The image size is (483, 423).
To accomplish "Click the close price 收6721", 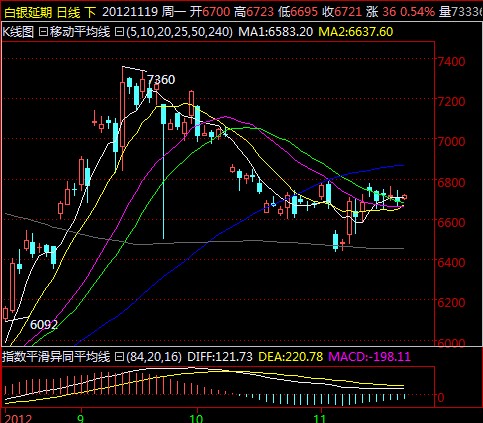I will pyautogui.click(x=342, y=12).
